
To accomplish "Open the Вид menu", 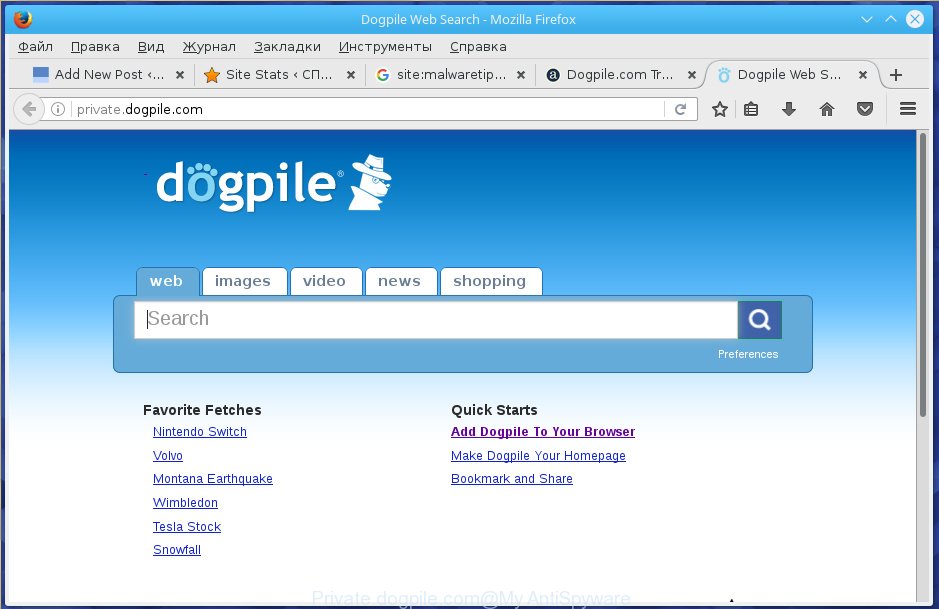I will 150,47.
